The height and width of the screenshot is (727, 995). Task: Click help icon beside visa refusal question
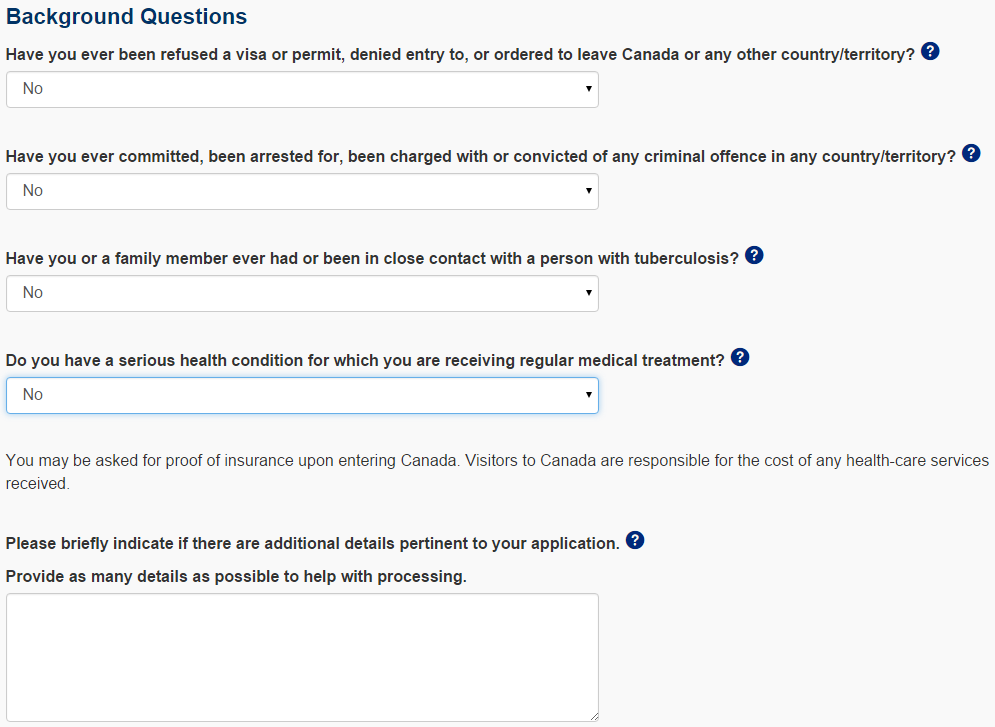point(930,52)
